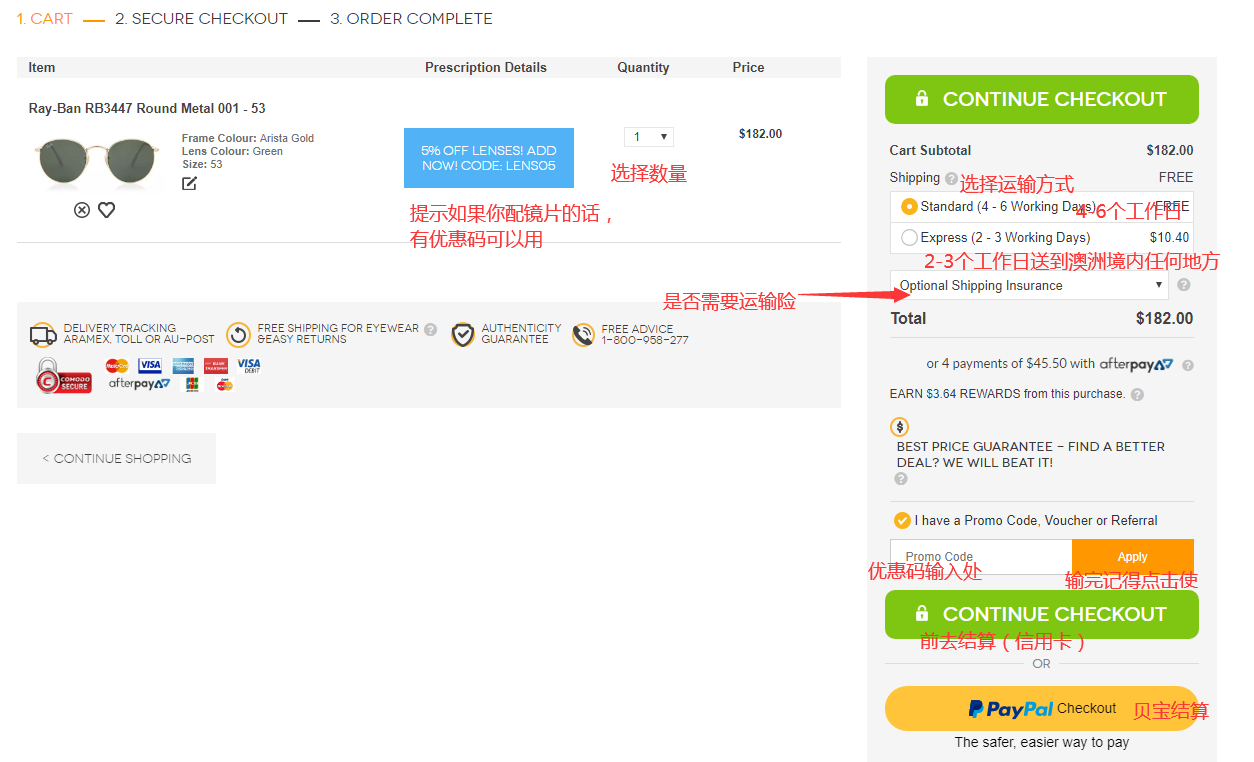Click the Cart step in progress bar
The image size is (1254, 762).
click(44, 19)
